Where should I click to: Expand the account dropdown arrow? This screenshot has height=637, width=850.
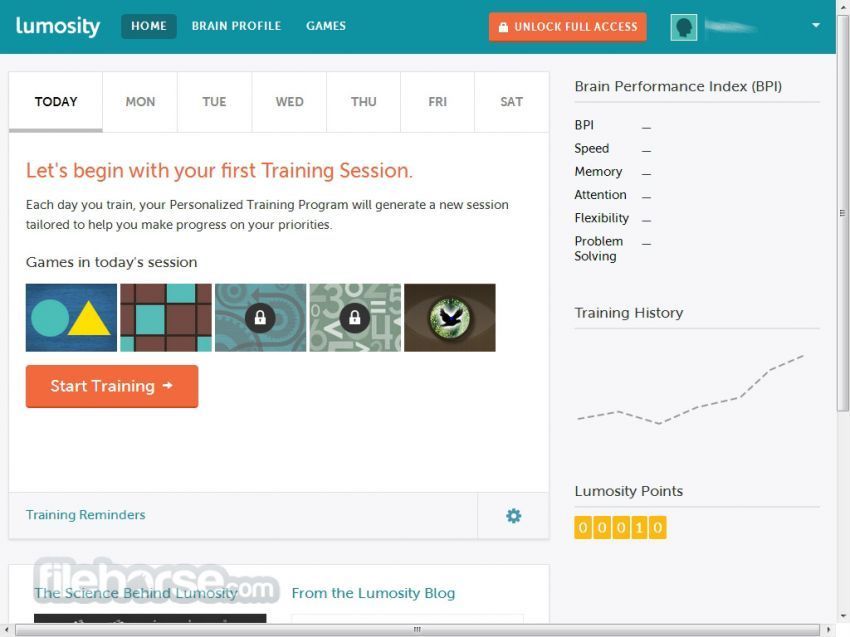point(815,25)
